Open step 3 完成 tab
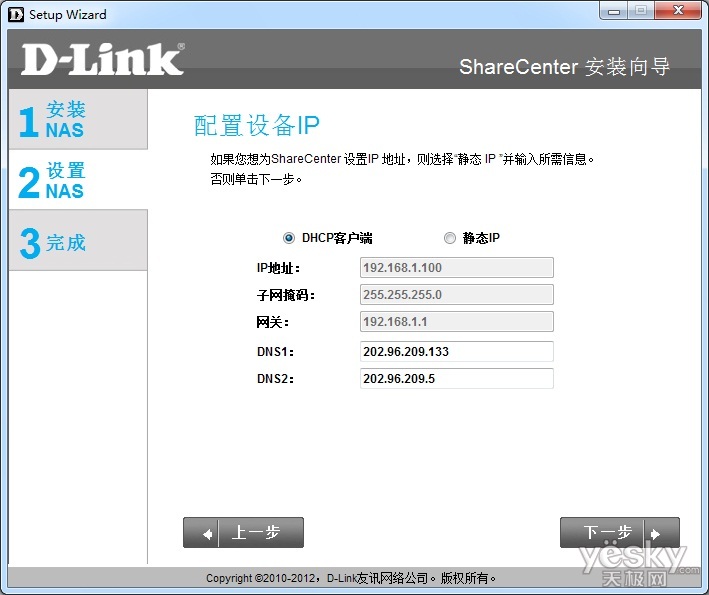The width and height of the screenshot is (709, 595). point(78,241)
